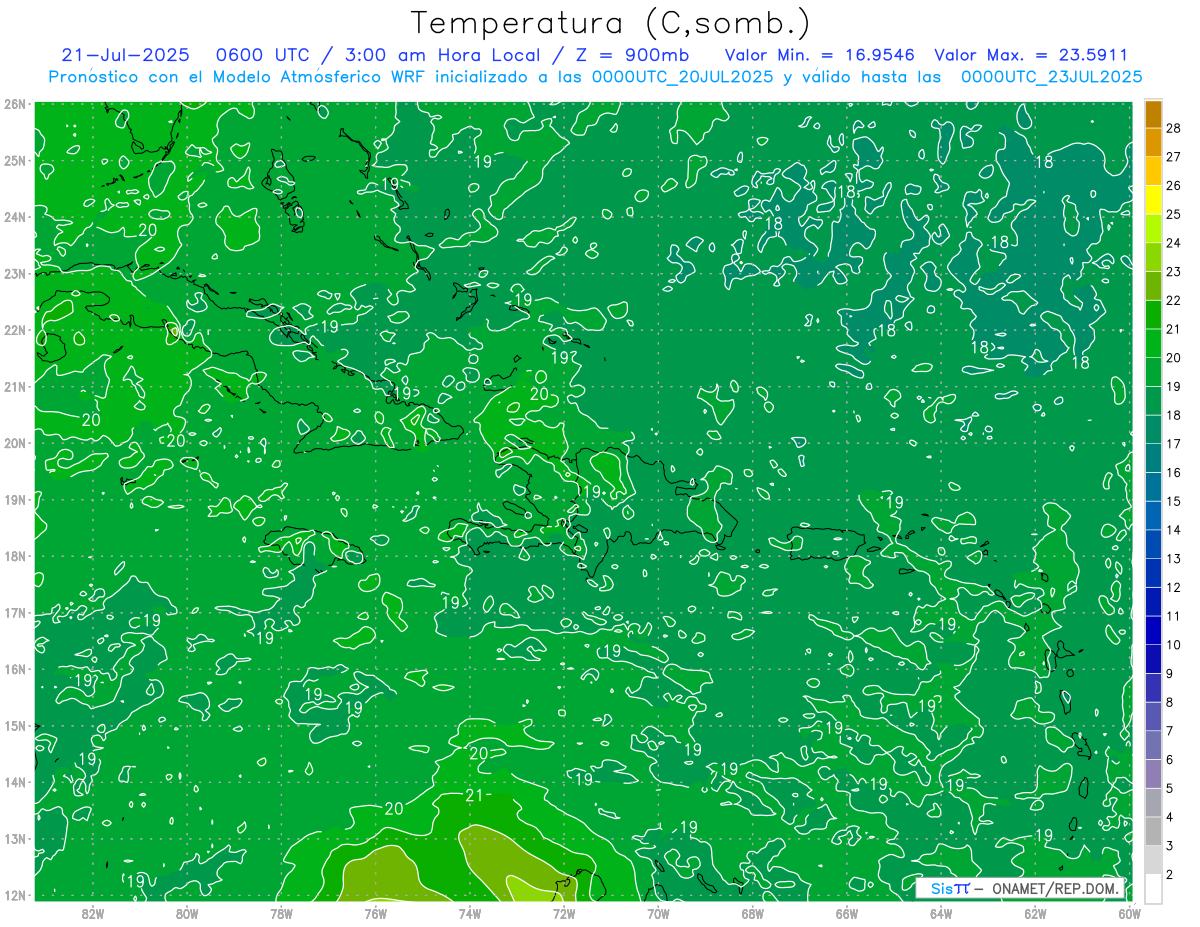Click the '64W' longitude axis label
The image size is (1200, 927).
pos(941,913)
